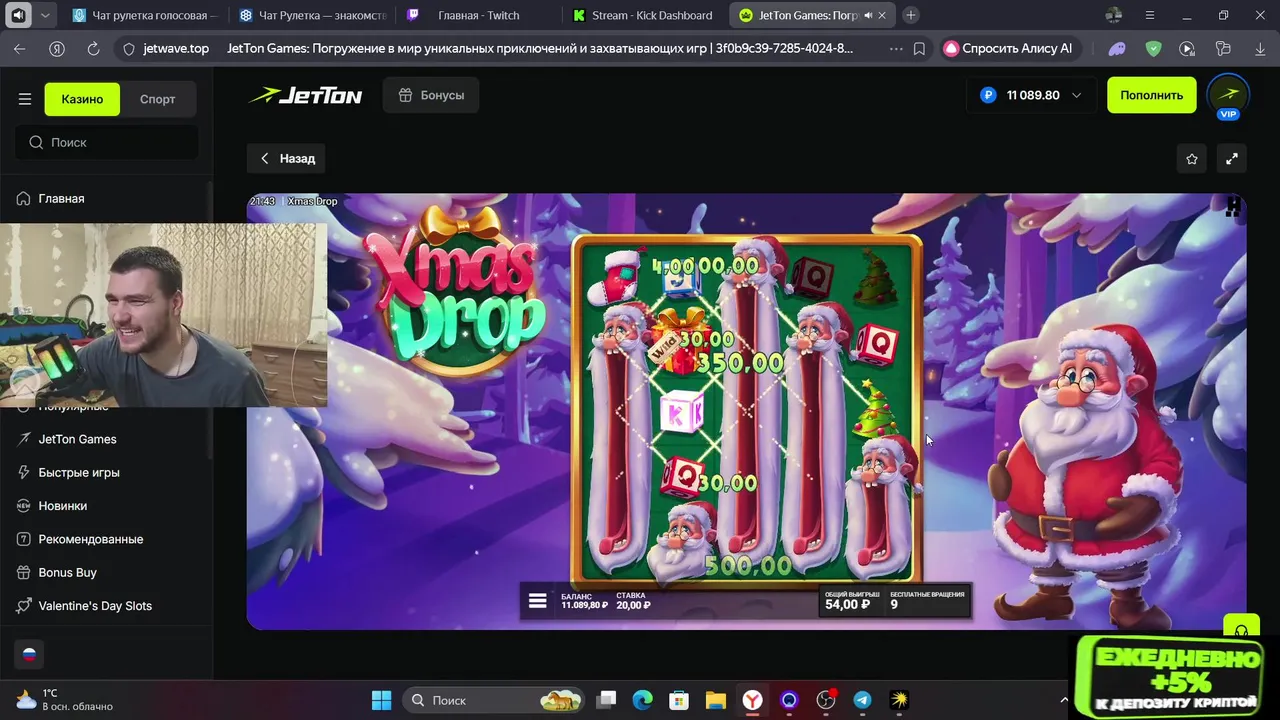Open weather widget showing 1°C
This screenshot has height=720, width=1280.
coord(65,700)
